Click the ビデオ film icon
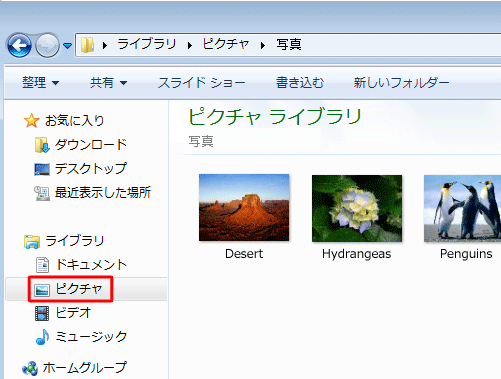The height and width of the screenshot is (379, 501). point(42,313)
